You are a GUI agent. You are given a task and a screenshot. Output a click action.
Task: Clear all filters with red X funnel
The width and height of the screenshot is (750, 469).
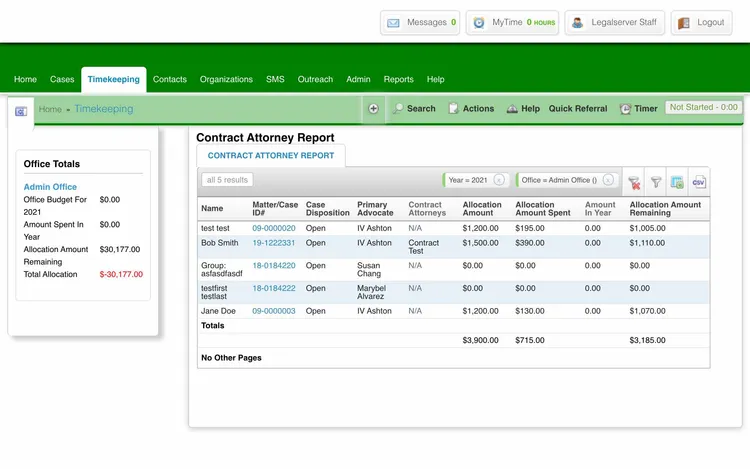(x=633, y=181)
